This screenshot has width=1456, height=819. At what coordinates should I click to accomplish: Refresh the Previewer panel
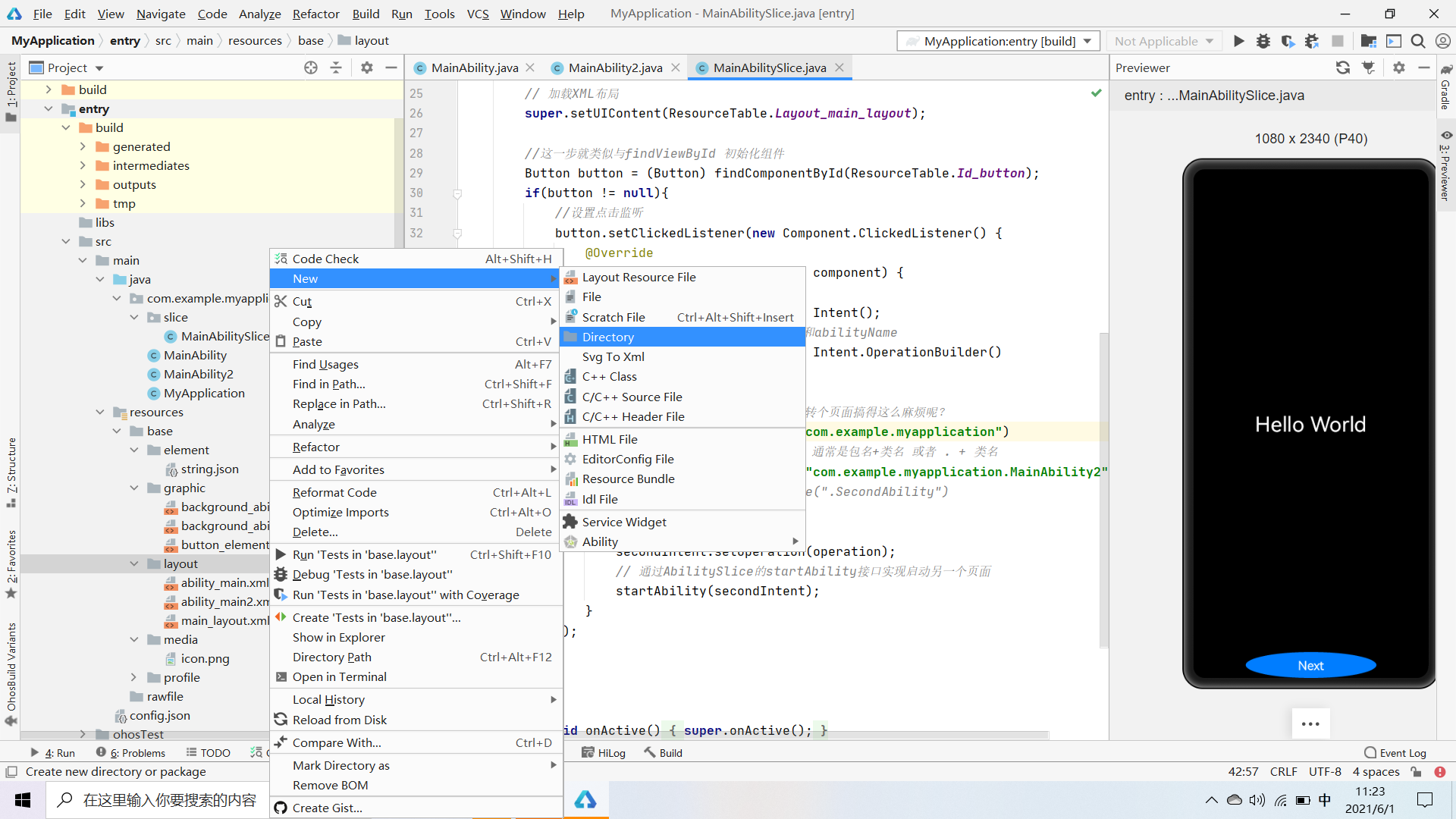1343,67
